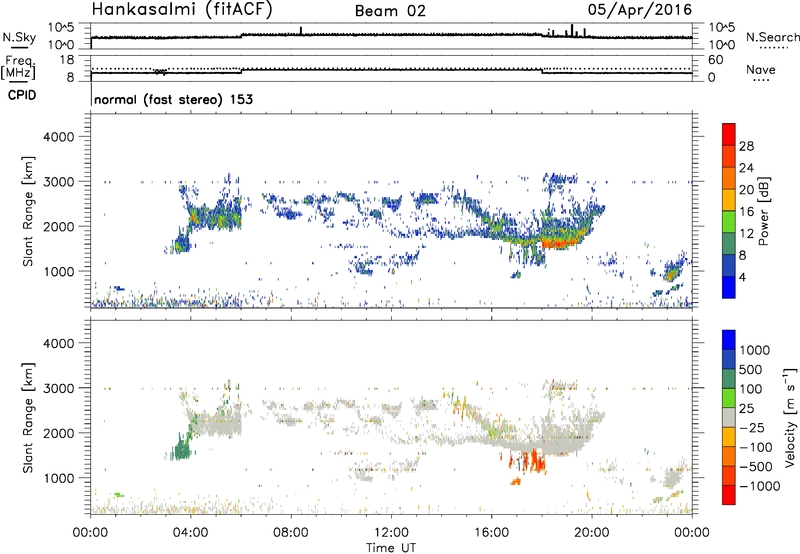Click the "-1000" tick on the velocity colorbar
Screen dimensions: 800x554
tap(759, 486)
